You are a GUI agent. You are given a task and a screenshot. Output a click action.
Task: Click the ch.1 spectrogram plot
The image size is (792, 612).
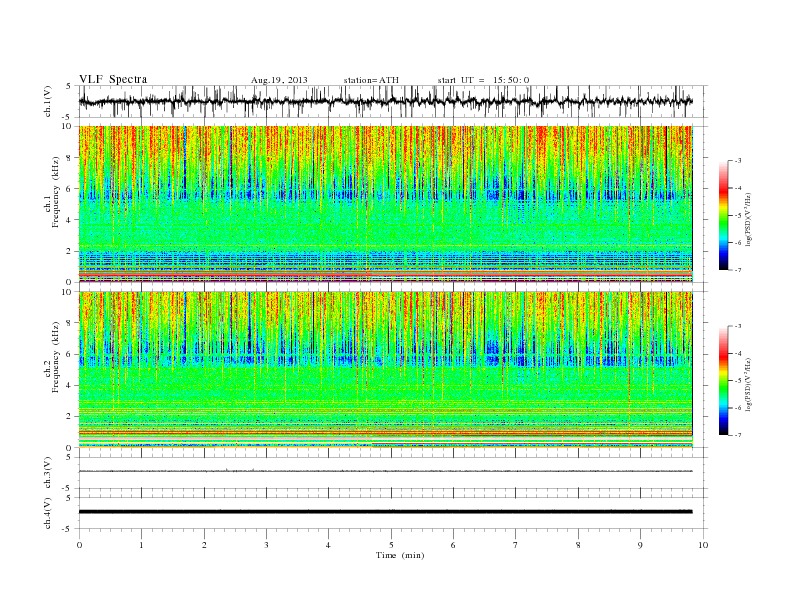pyautogui.click(x=385, y=204)
